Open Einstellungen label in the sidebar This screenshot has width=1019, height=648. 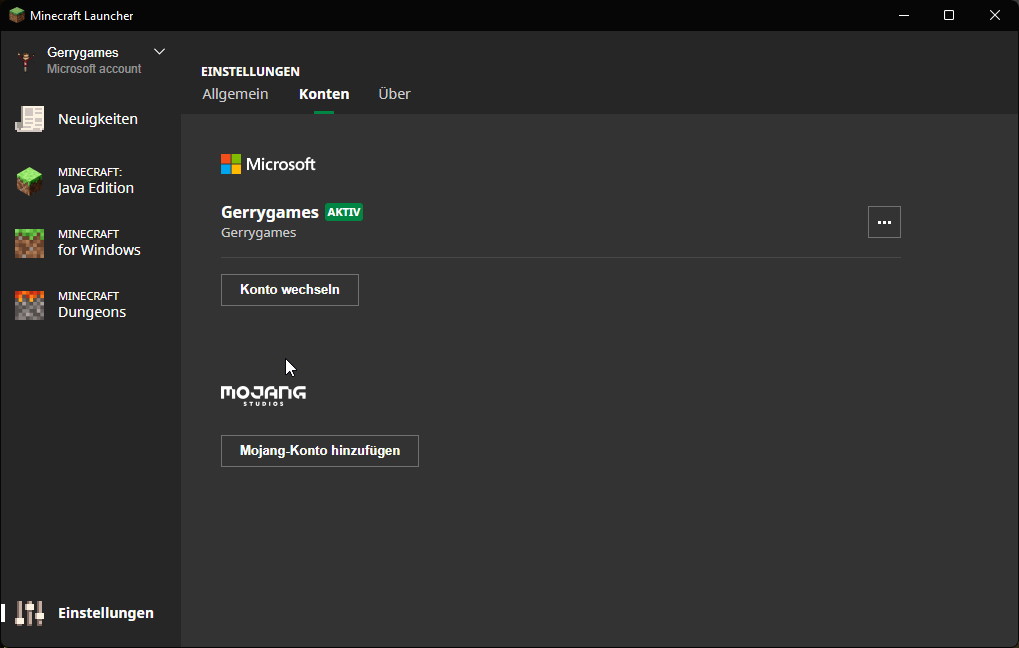coord(106,613)
